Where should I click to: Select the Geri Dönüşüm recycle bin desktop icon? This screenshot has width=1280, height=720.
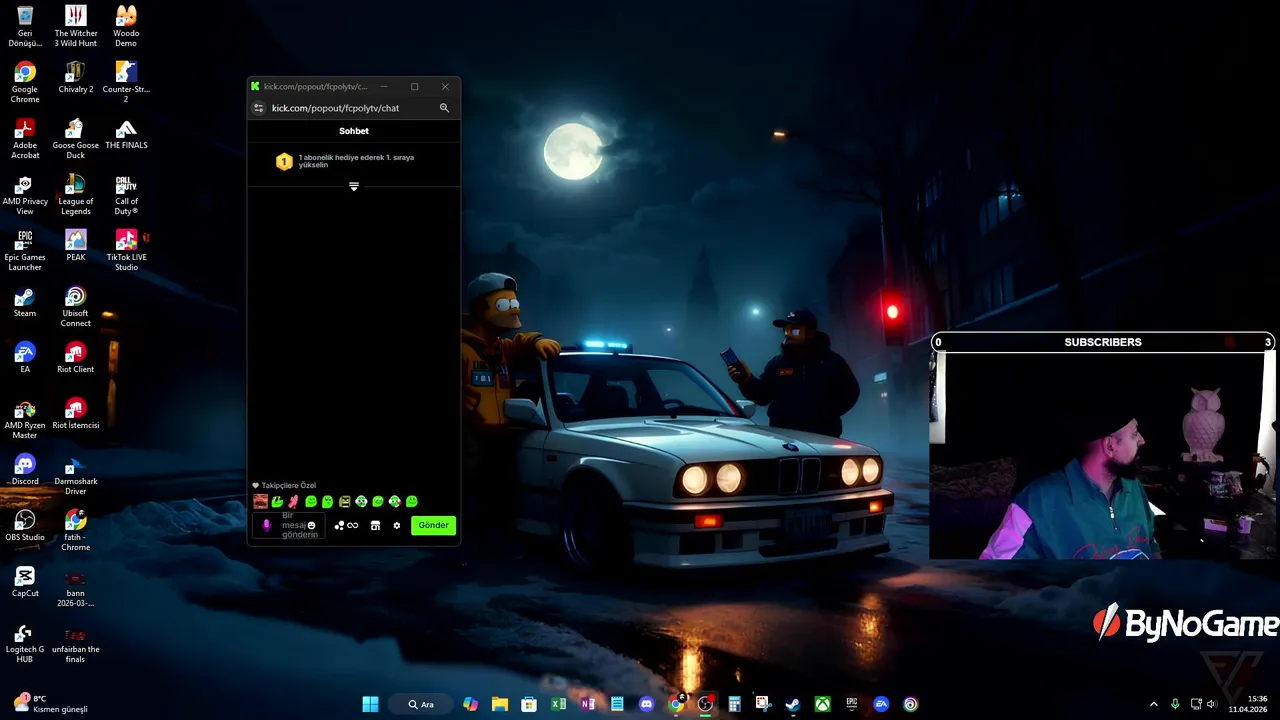click(25, 27)
